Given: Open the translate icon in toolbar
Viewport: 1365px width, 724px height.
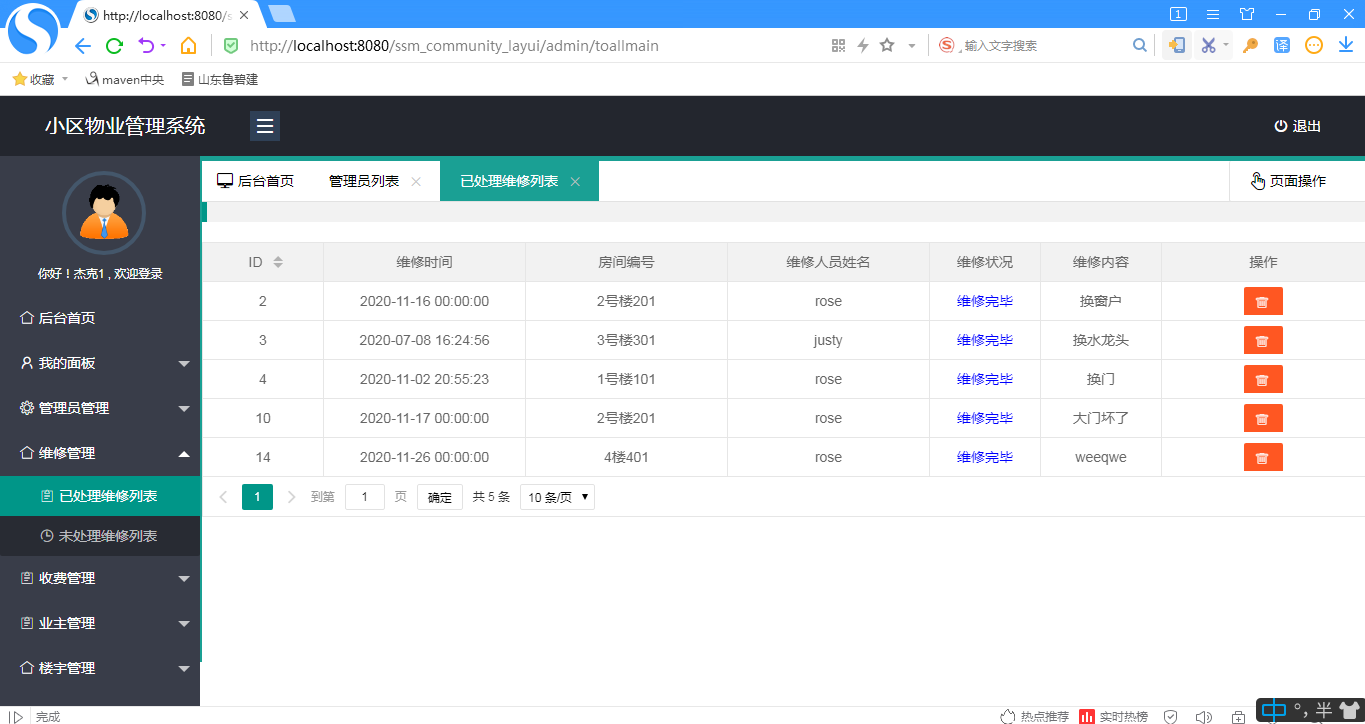Looking at the screenshot, I should [1281, 45].
